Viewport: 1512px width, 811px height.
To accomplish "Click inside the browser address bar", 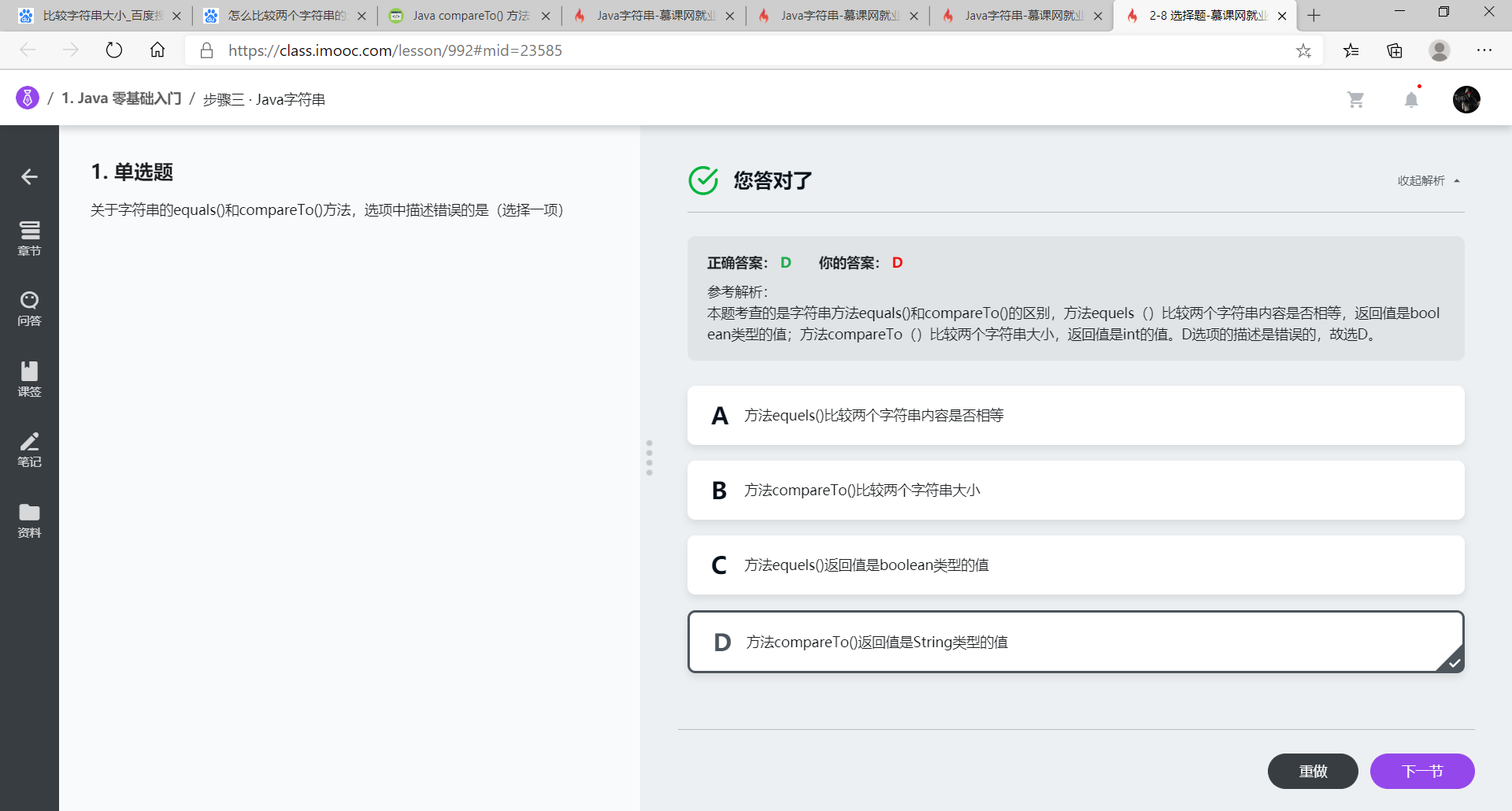I will [x=551, y=50].
